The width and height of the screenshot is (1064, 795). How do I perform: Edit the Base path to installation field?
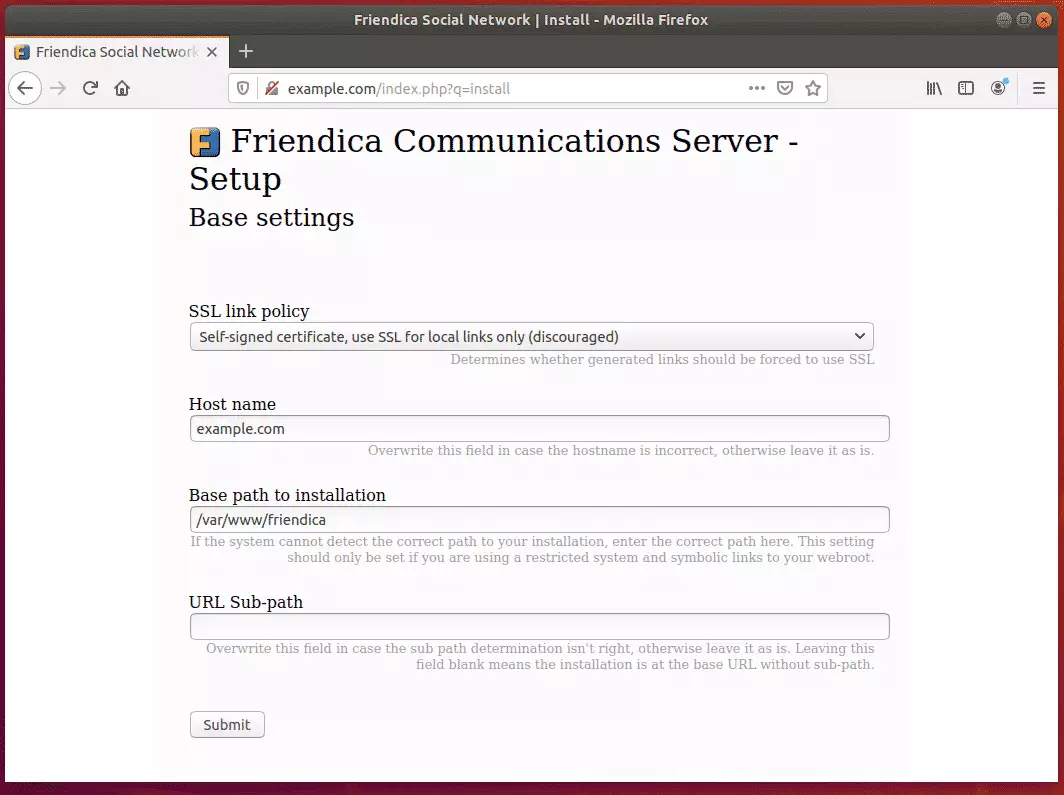(x=539, y=520)
